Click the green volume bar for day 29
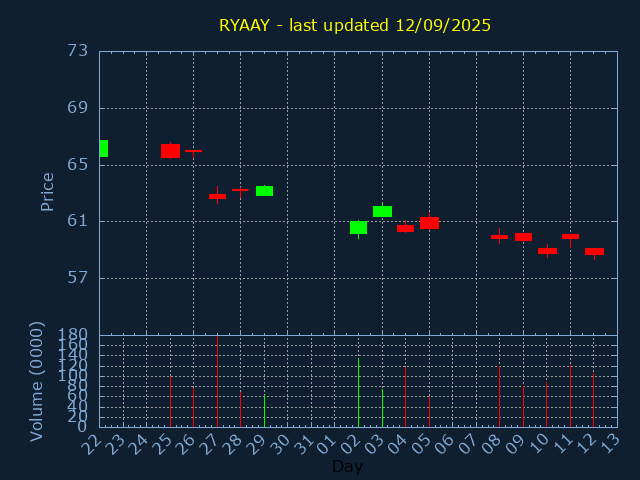This screenshot has width=640, height=480. (264, 411)
